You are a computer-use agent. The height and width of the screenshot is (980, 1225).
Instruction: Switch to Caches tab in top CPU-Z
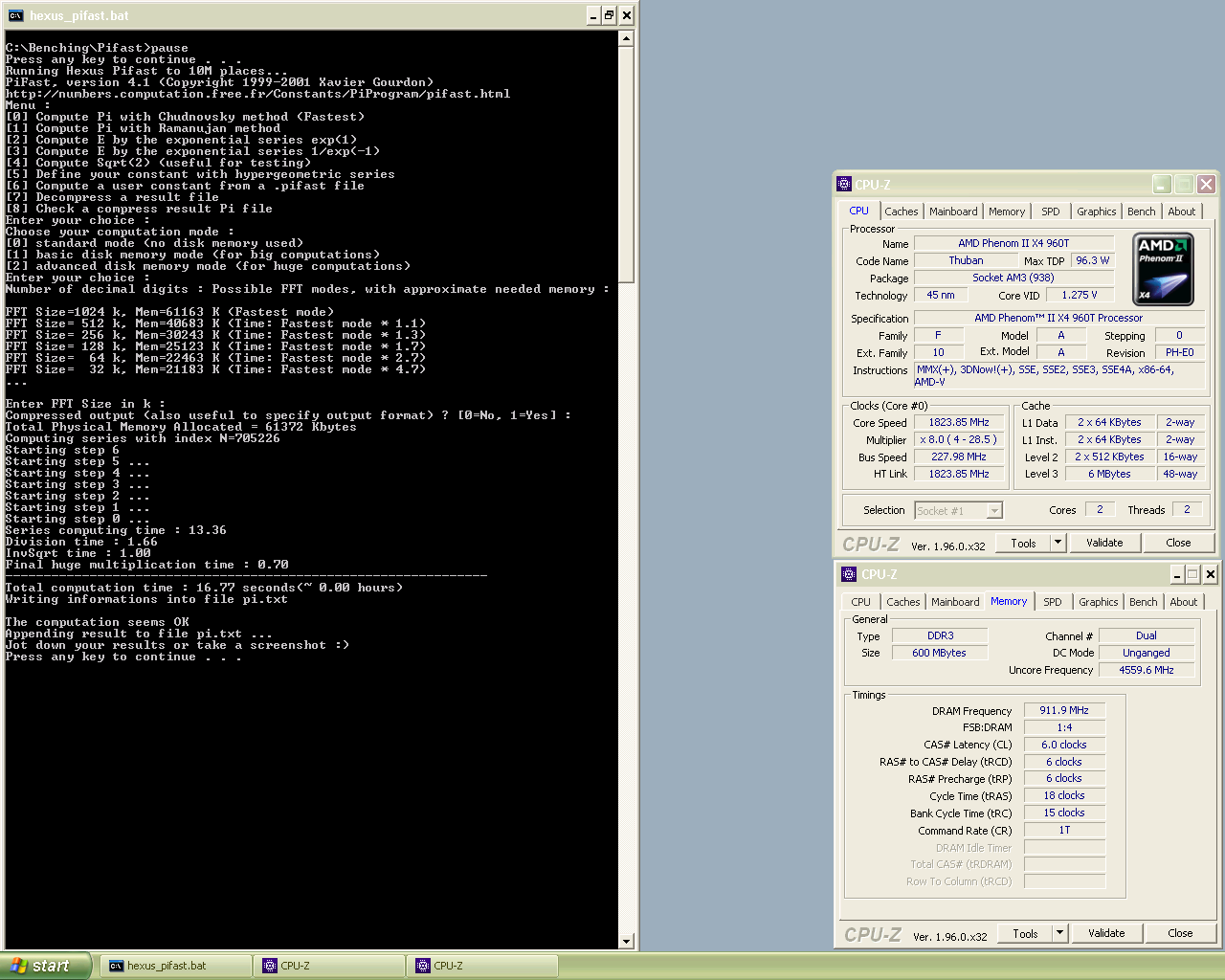pos(902,212)
